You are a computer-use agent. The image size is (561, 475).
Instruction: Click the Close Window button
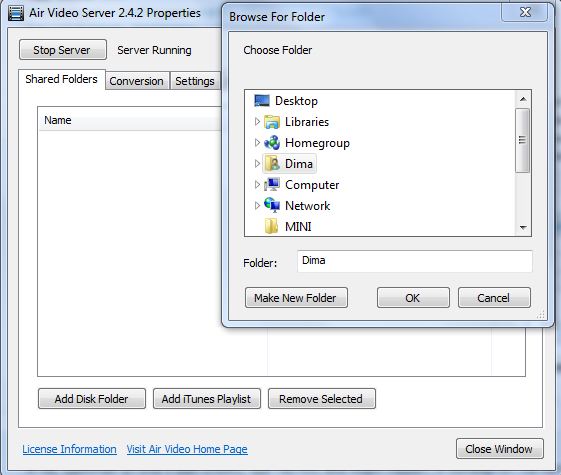coord(499,449)
